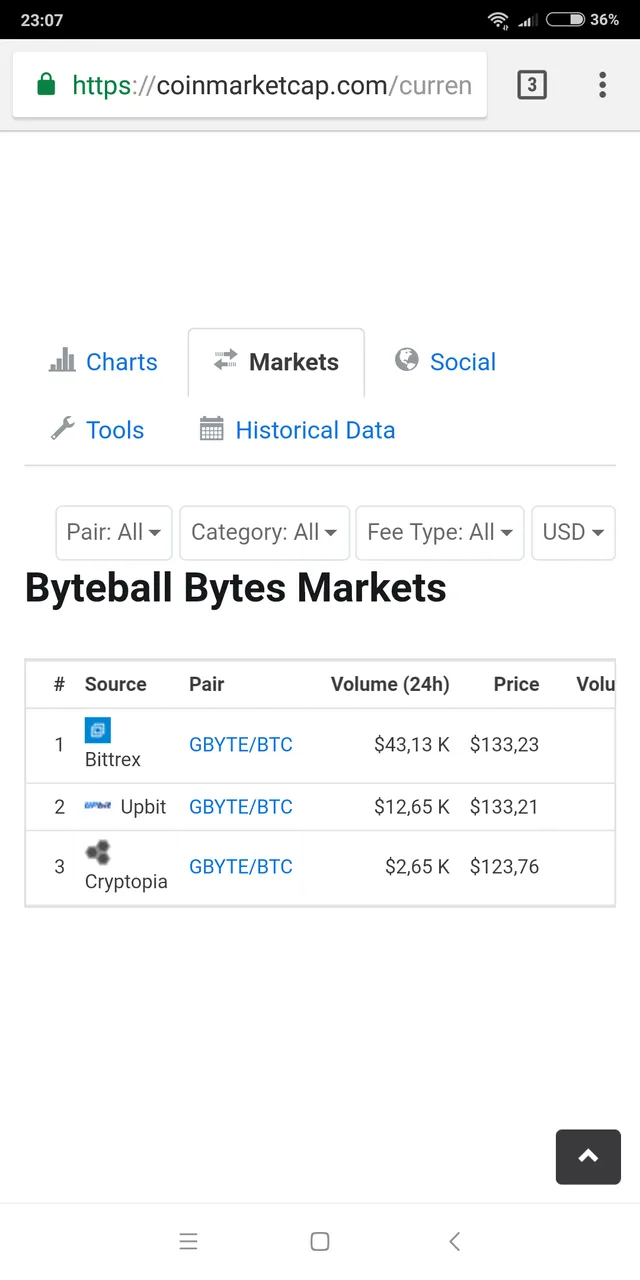Click the Cryptopia source name
Viewport: 640px width, 1280px height.
click(x=126, y=882)
